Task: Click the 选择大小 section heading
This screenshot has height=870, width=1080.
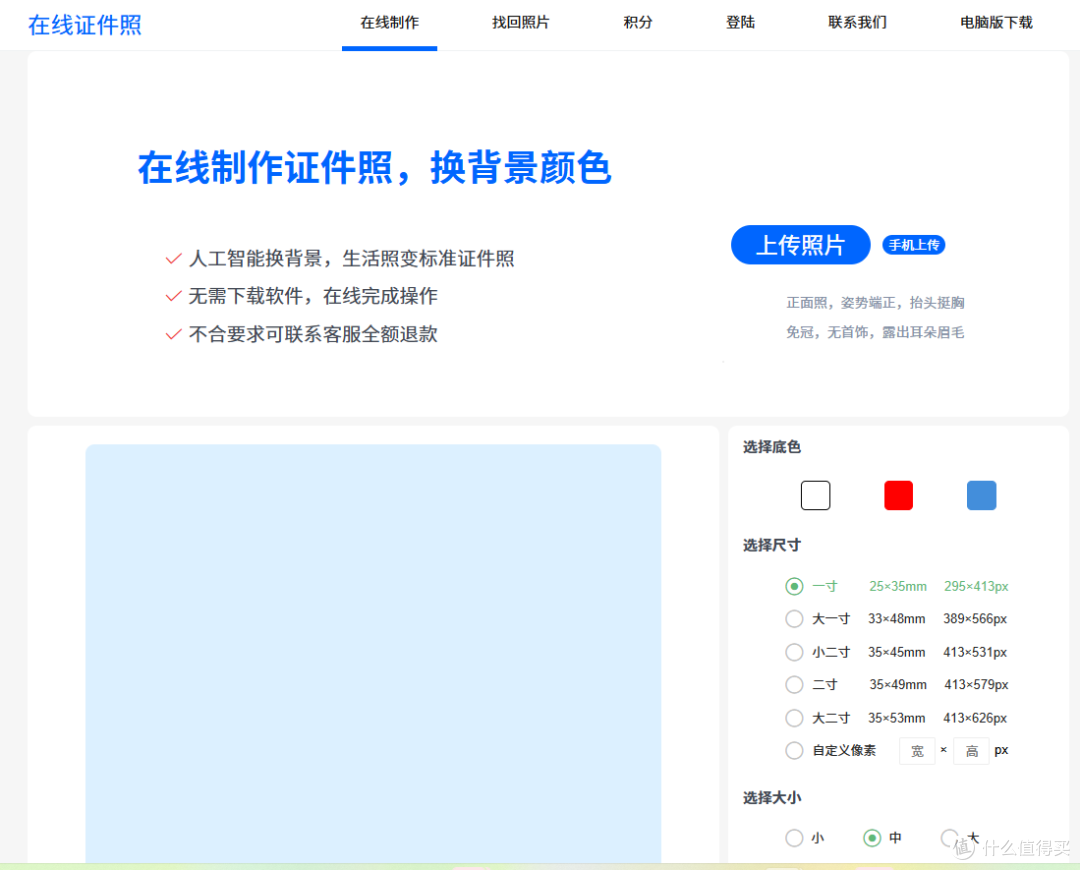Action: click(x=771, y=798)
